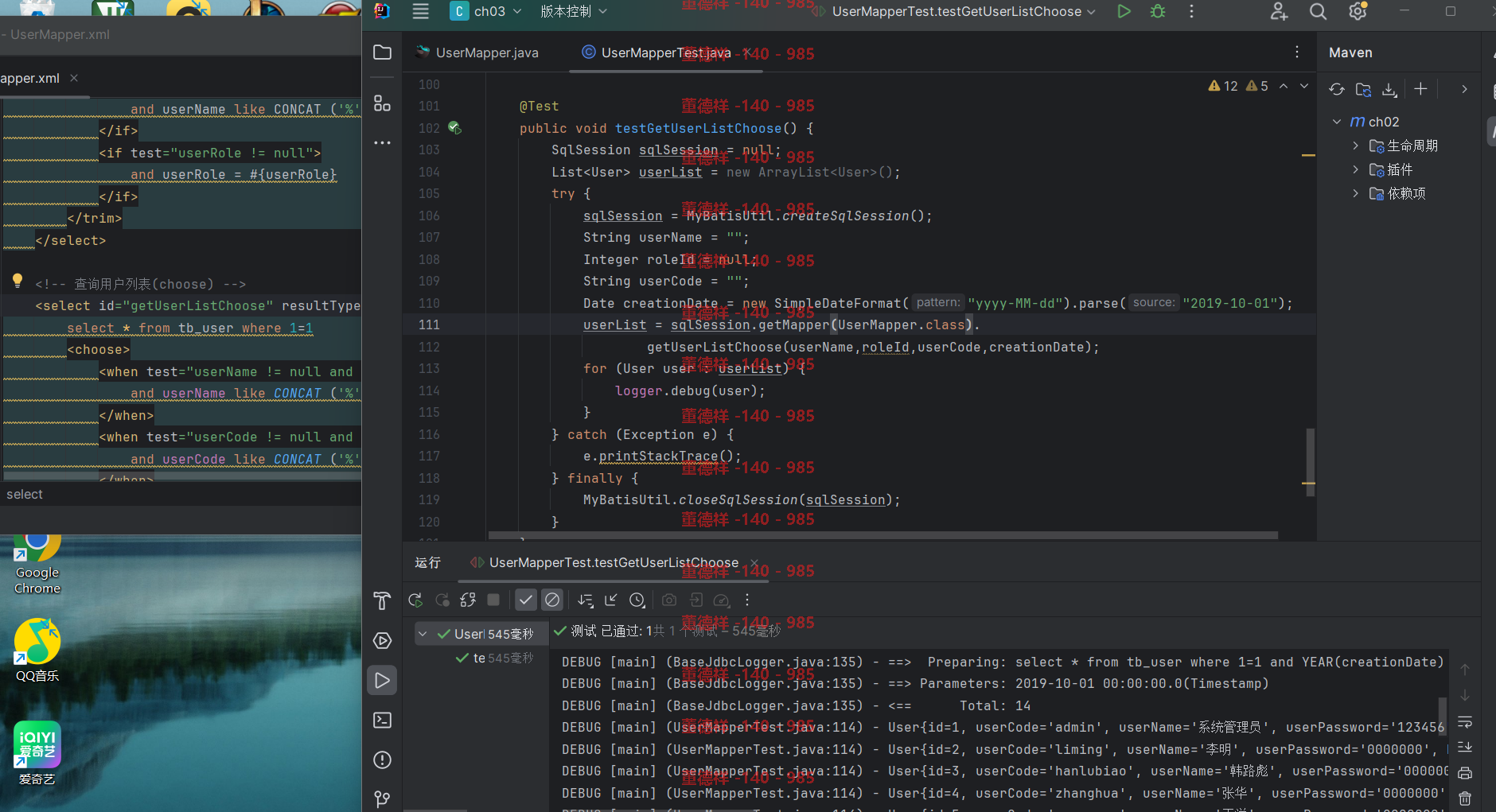Expand the 插件 Maven node
1496x812 pixels.
pyautogui.click(x=1355, y=169)
